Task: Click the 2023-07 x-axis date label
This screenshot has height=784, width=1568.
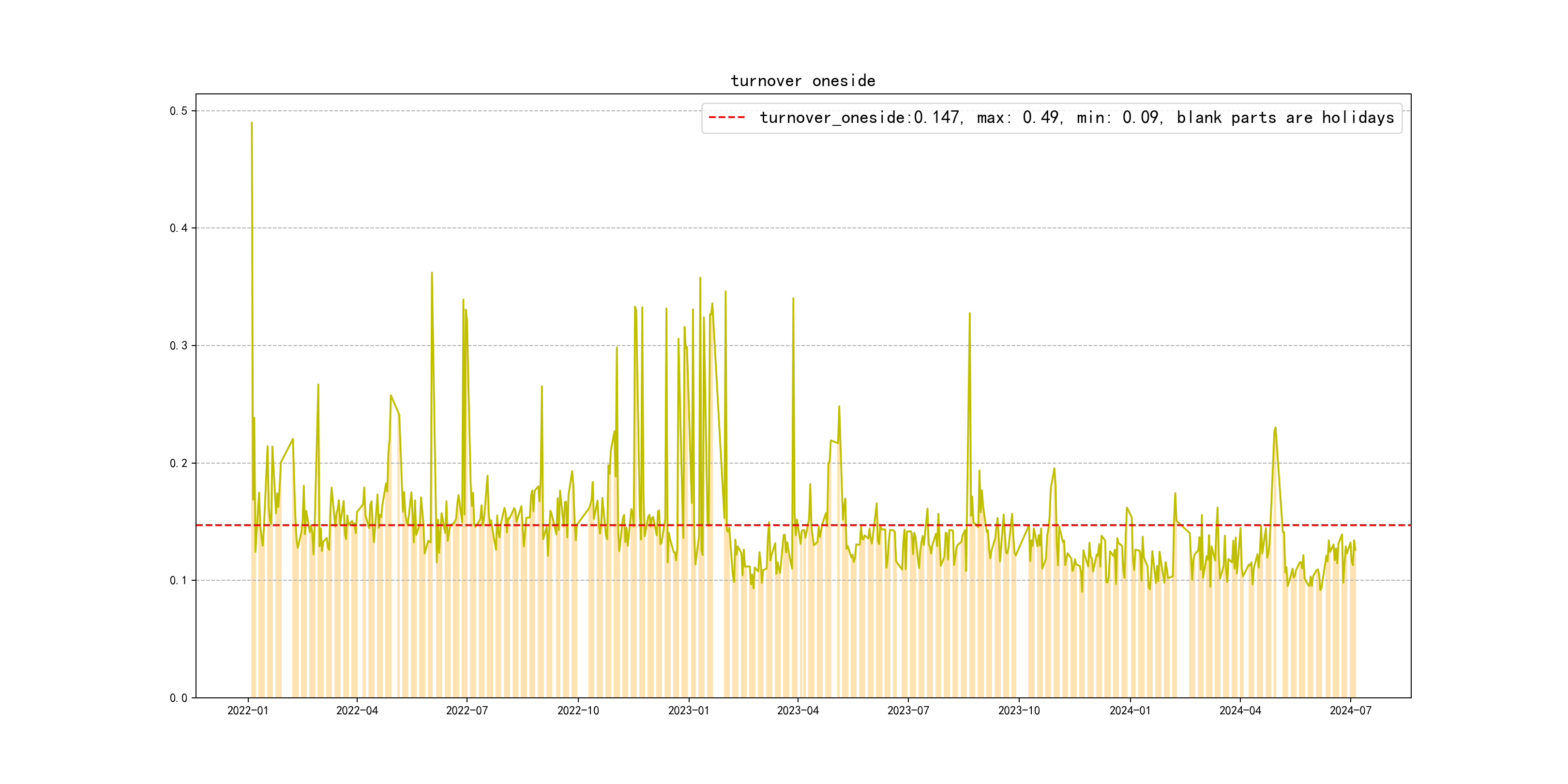Action: click(x=907, y=710)
